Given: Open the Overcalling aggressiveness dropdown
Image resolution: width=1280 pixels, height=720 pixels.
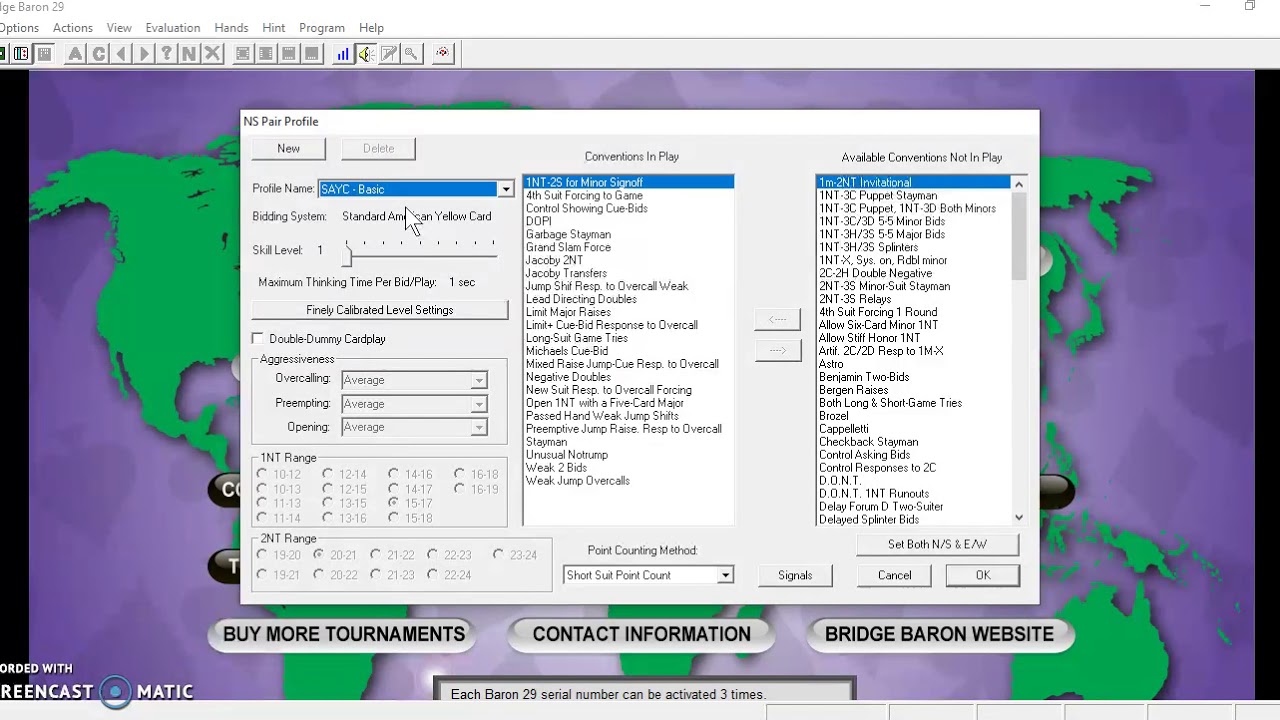Looking at the screenshot, I should tap(479, 380).
